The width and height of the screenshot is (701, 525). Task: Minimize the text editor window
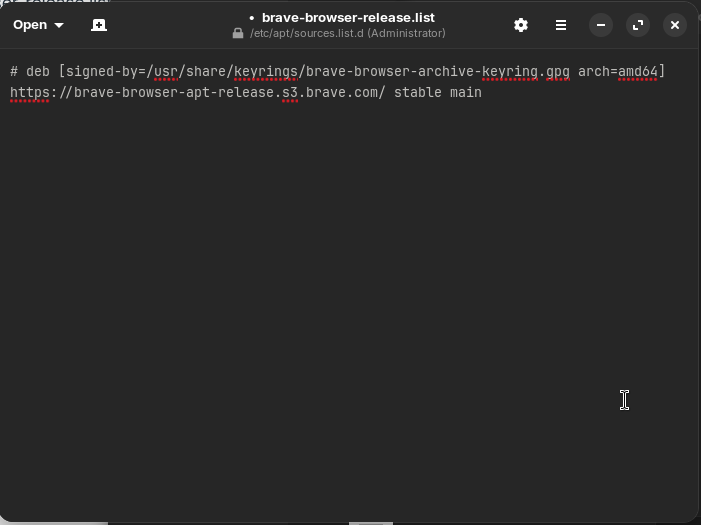click(x=601, y=25)
